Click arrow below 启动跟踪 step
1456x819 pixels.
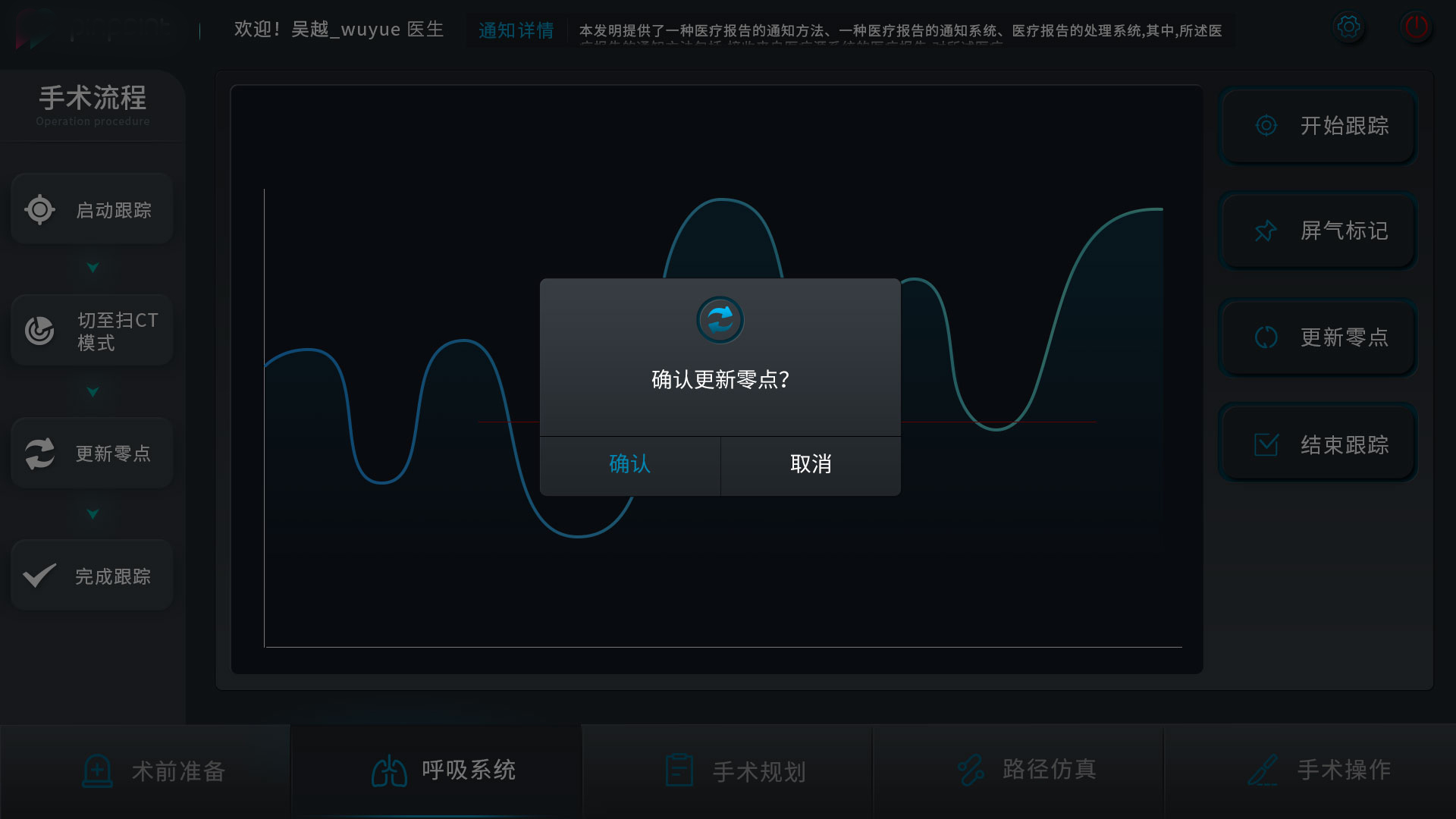[93, 268]
